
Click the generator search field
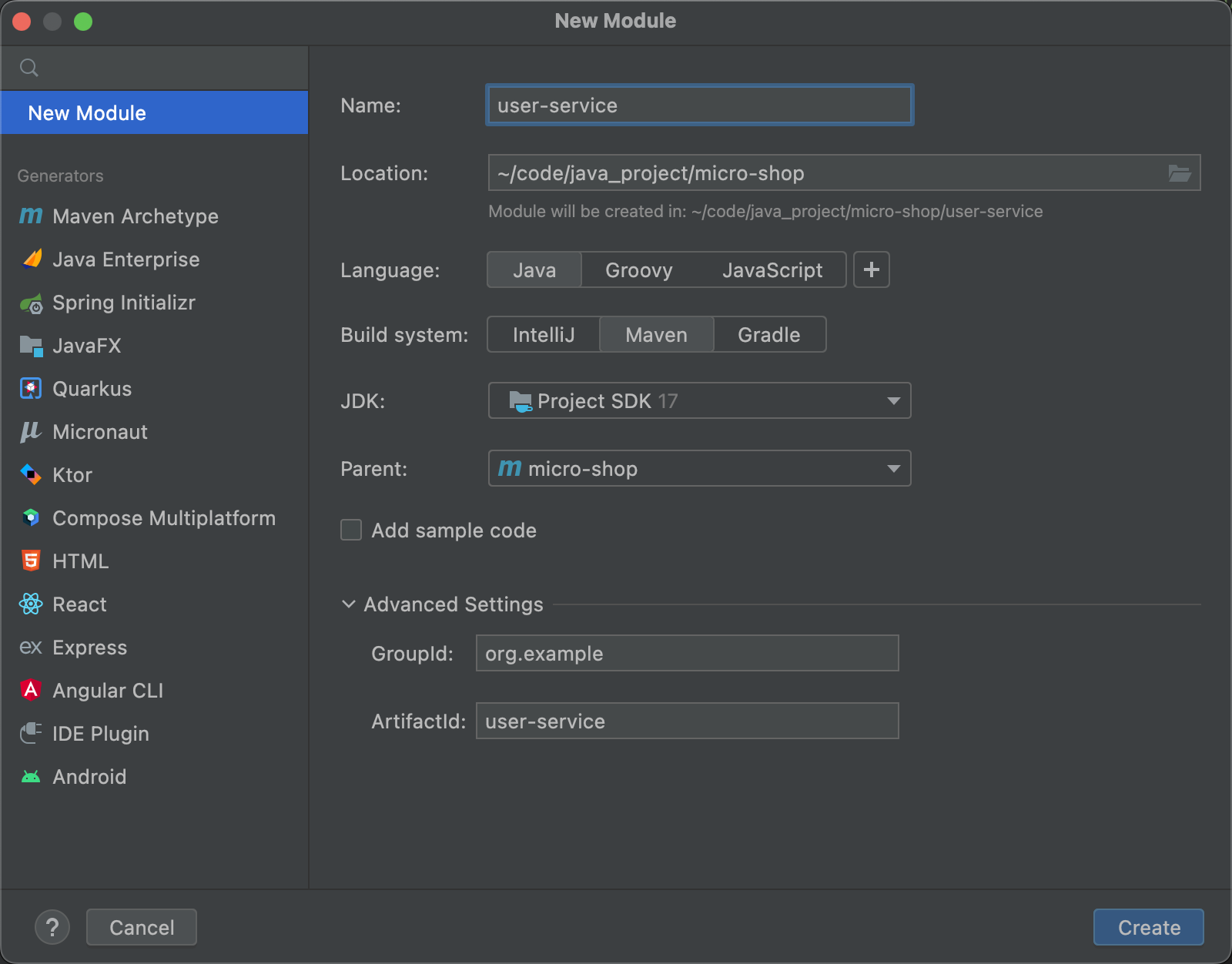point(154,68)
